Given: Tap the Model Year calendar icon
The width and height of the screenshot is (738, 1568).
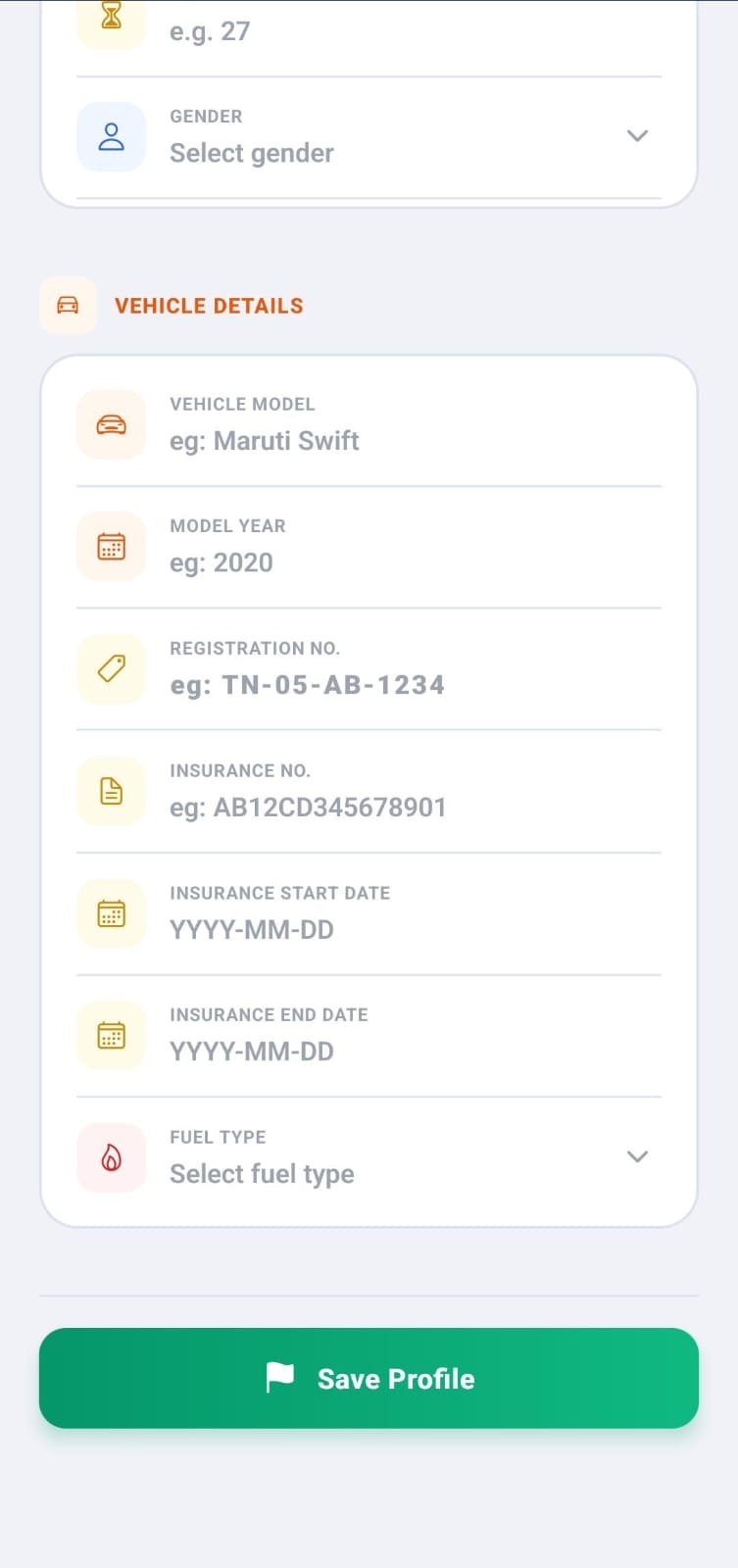Looking at the screenshot, I should 112,547.
